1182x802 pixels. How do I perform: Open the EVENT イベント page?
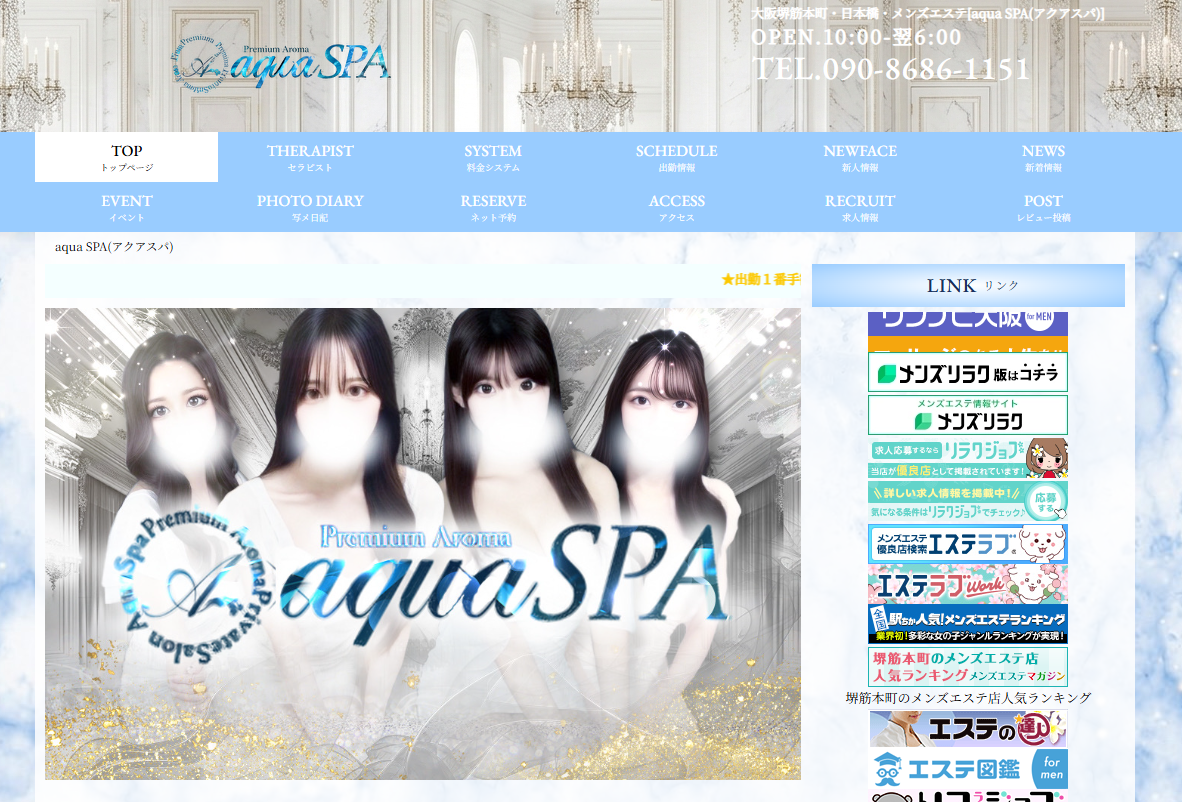click(127, 207)
